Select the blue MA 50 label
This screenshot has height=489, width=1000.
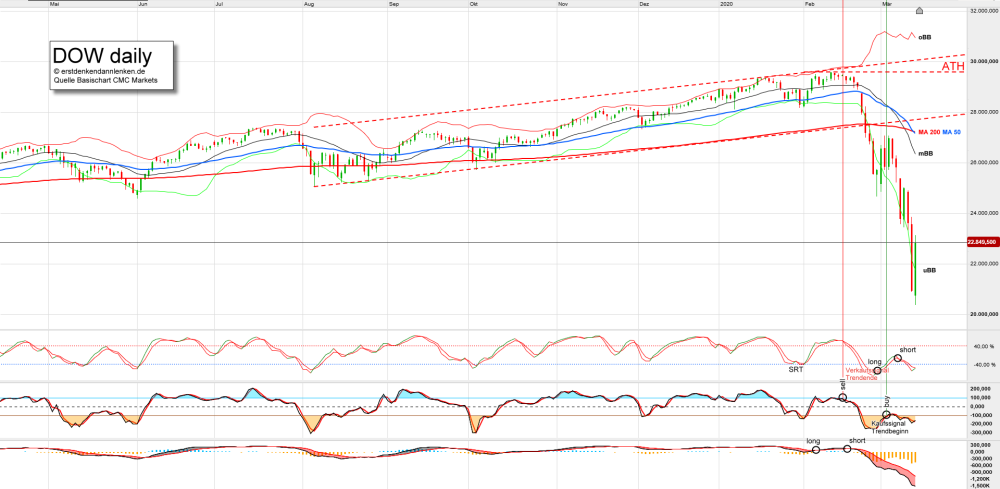click(952, 131)
